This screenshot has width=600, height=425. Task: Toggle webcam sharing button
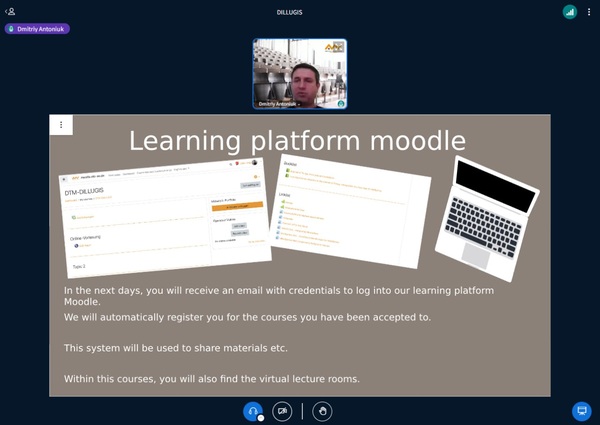click(x=282, y=410)
